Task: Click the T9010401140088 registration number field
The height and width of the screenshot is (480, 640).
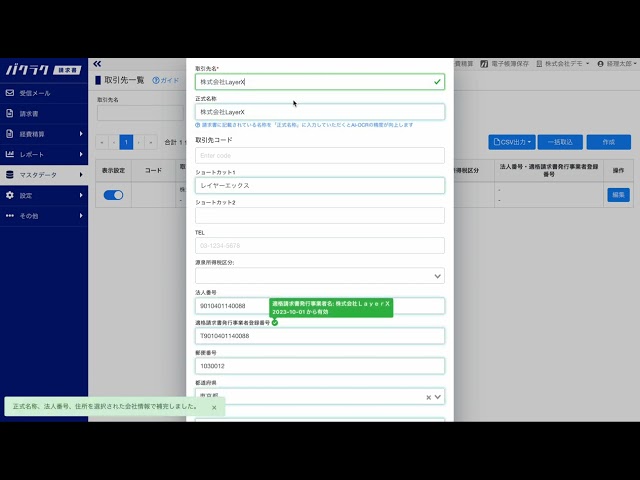Action: [320, 336]
